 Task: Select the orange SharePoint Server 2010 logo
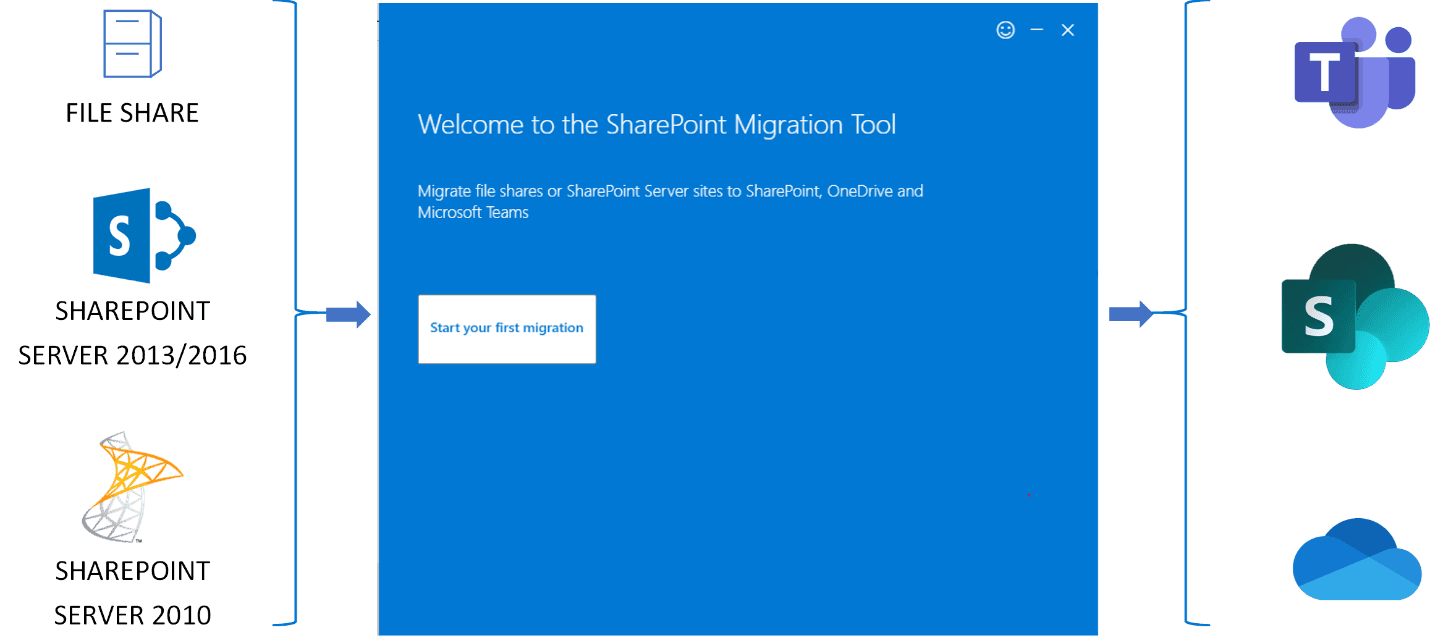(131, 487)
